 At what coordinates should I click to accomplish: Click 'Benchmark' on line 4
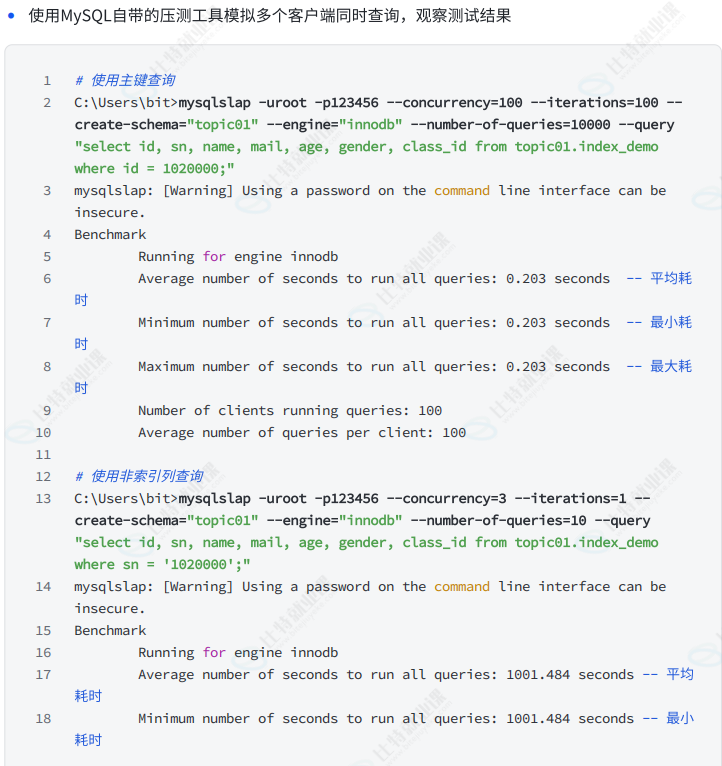pyautogui.click(x=110, y=234)
